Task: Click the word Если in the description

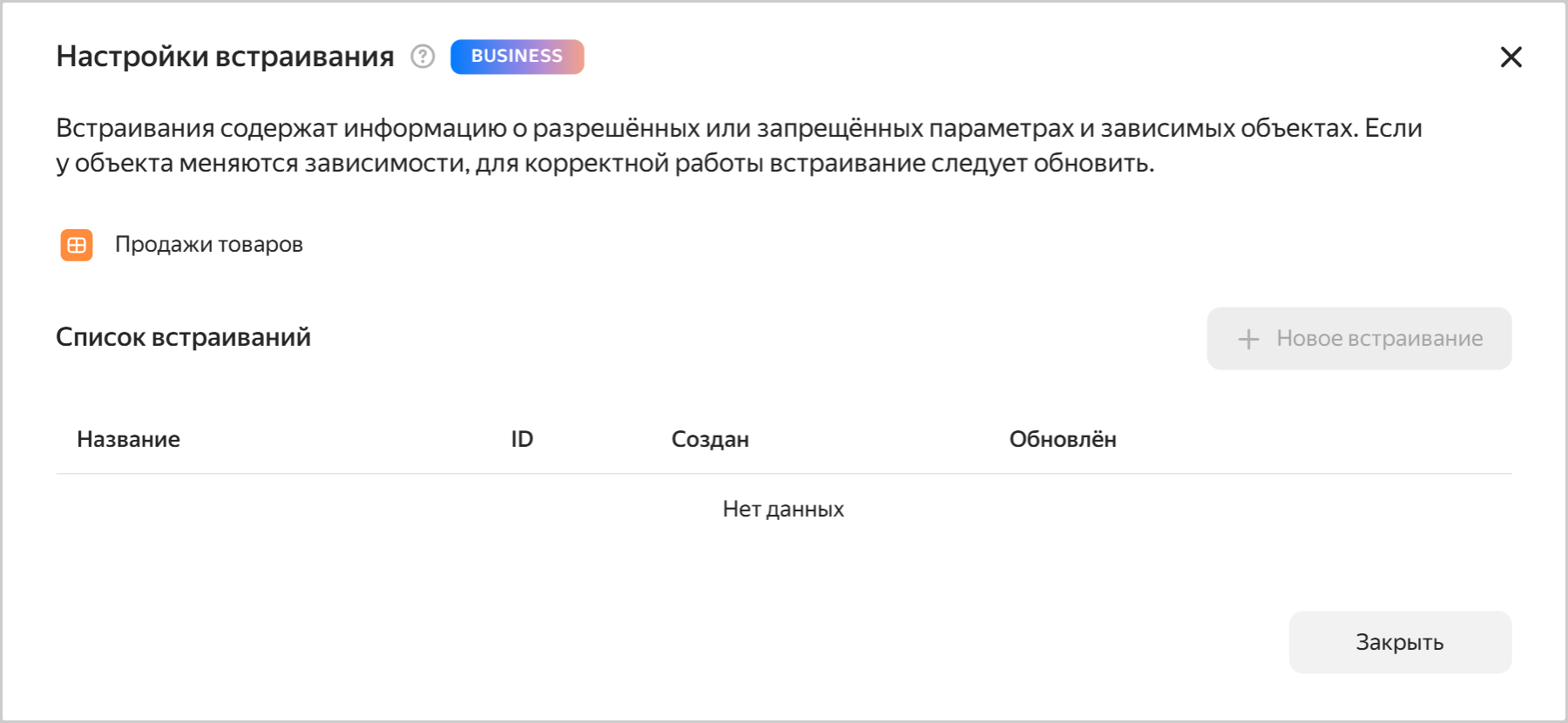Action: click(1393, 128)
